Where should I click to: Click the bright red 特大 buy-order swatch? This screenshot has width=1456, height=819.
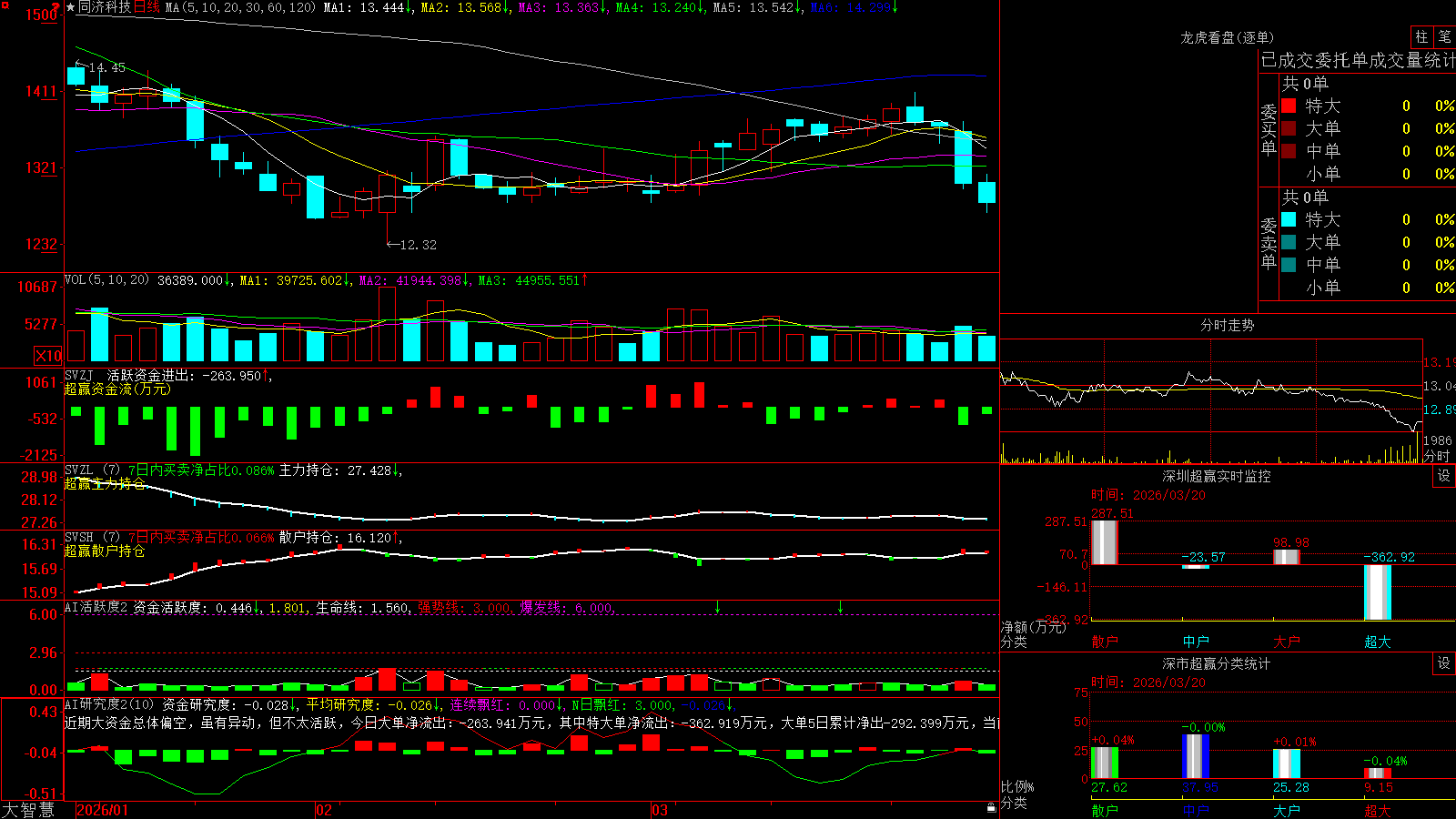coord(1289,106)
